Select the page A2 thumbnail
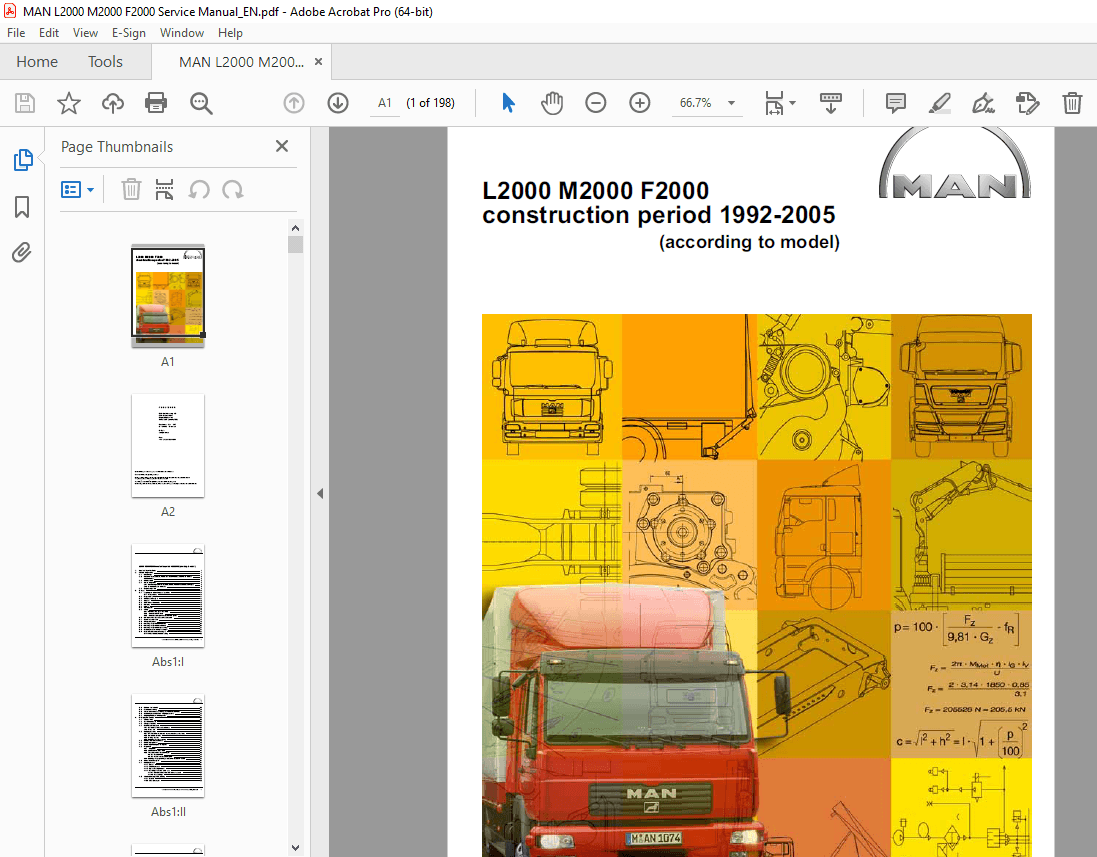 coord(167,446)
